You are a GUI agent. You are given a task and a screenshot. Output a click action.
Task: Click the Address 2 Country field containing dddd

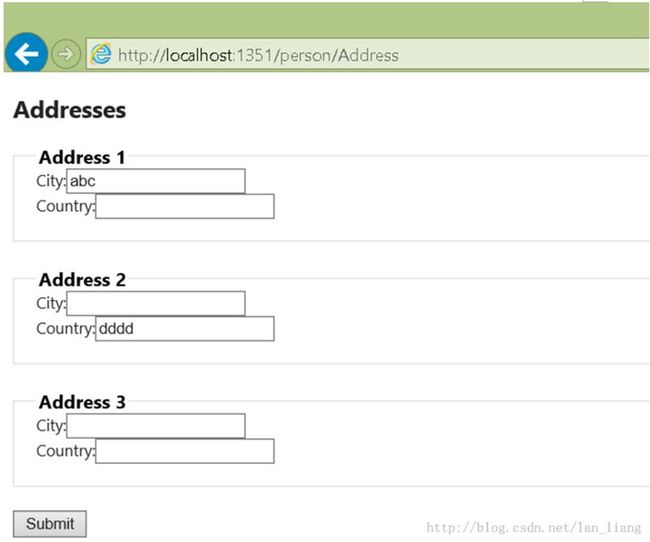(x=185, y=328)
